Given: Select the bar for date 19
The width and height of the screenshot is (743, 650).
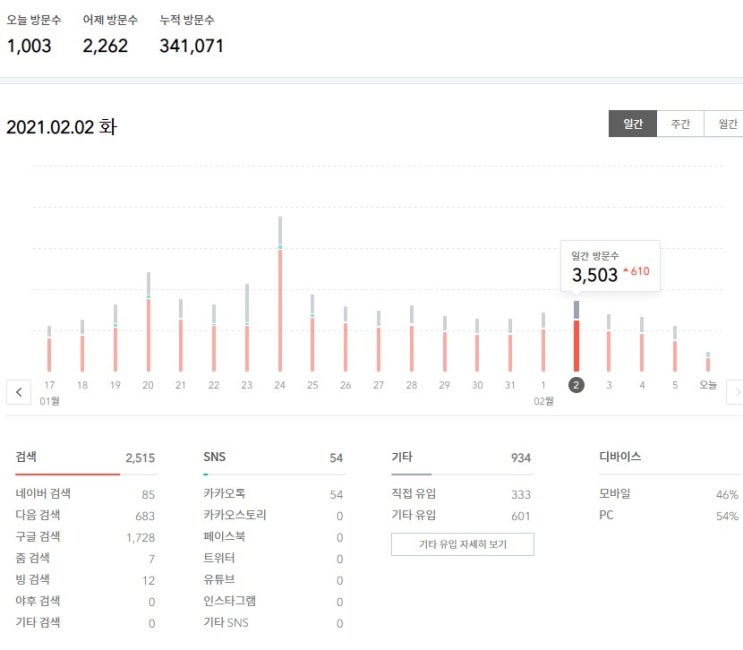Looking at the screenshot, I should [115, 338].
